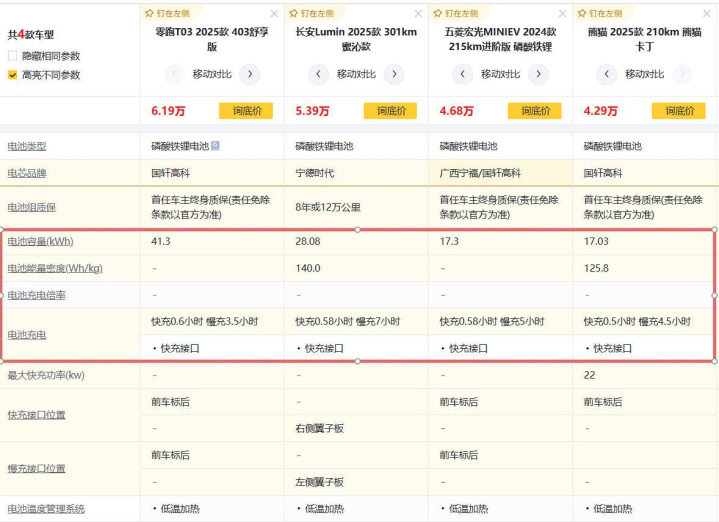
Task: Open 电池容量(kWh) parameter link
Action: click(40, 241)
